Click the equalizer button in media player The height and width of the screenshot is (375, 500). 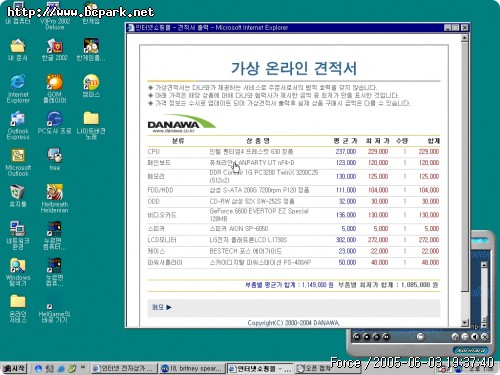(x=456, y=337)
